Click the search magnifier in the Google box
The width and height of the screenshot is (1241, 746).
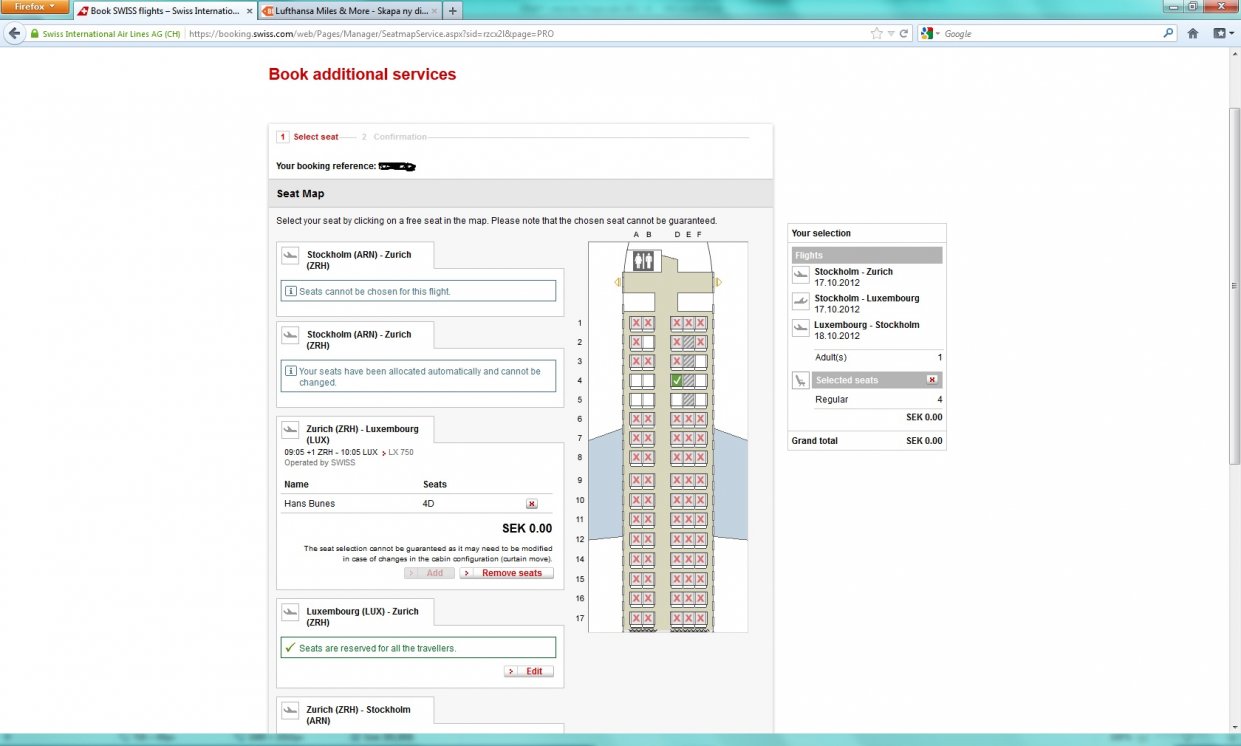[x=1168, y=33]
